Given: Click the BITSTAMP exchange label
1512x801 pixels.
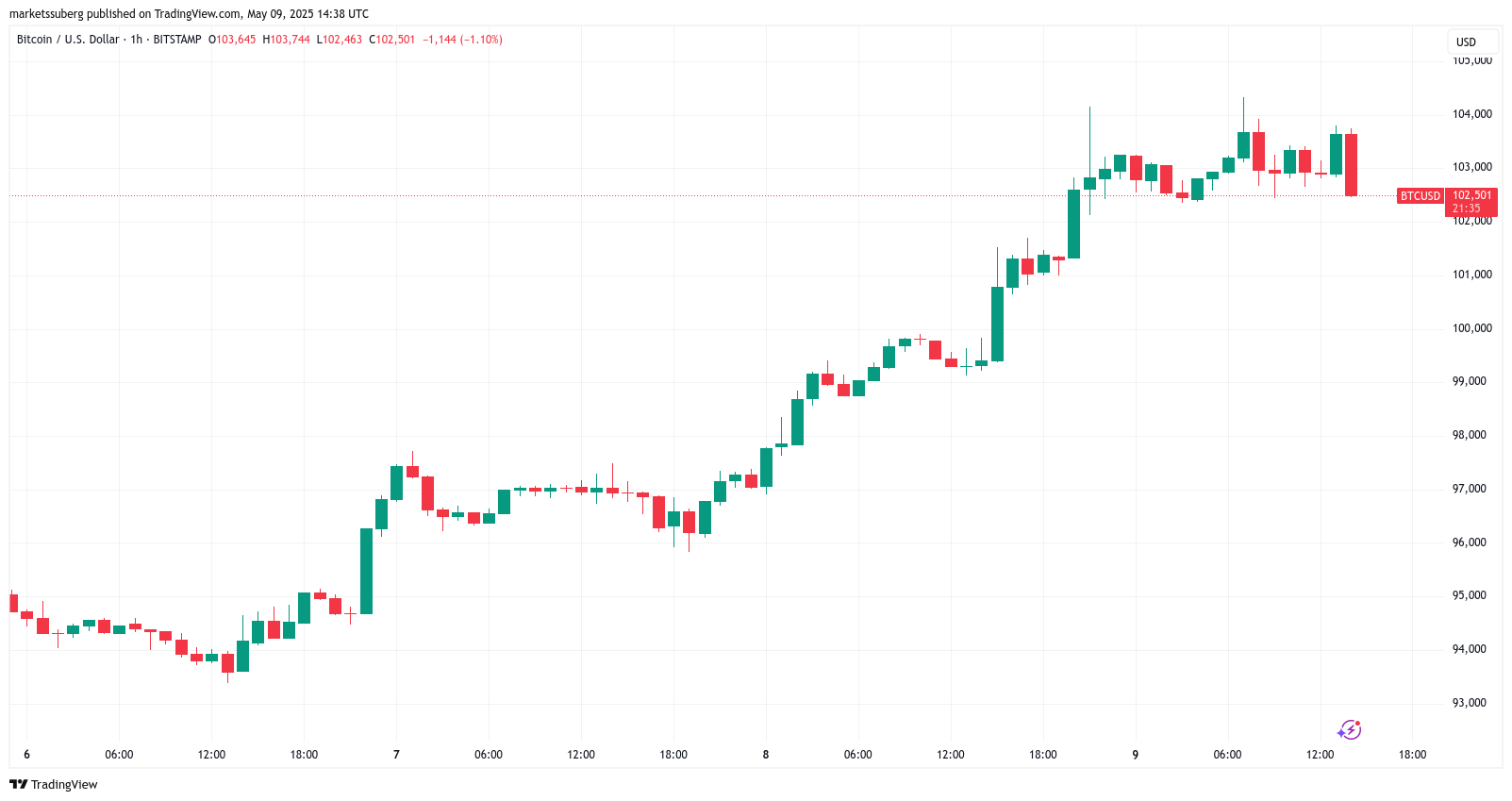Looking at the screenshot, I should click(x=177, y=40).
